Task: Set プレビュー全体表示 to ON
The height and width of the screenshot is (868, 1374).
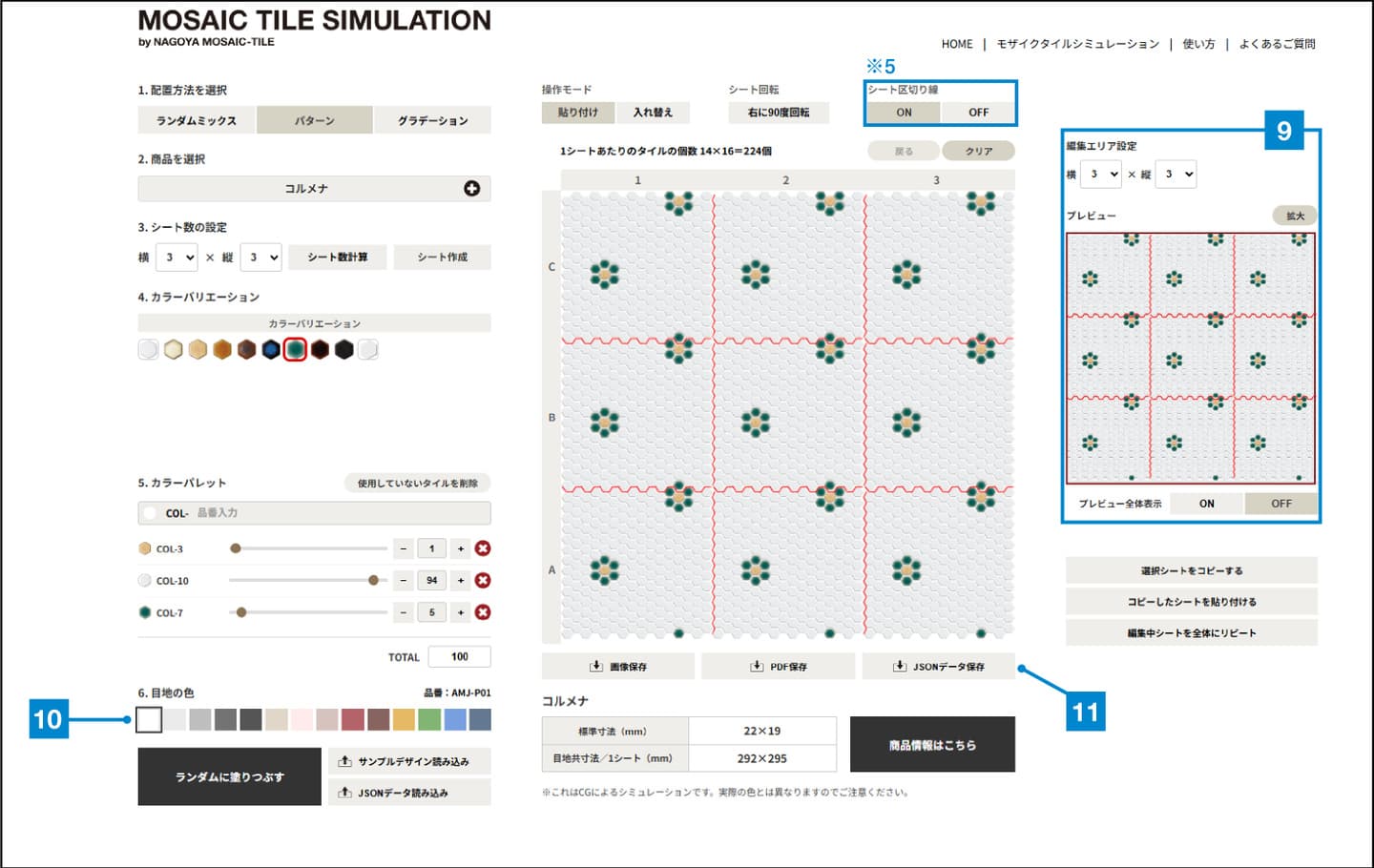Action: click(x=1207, y=504)
